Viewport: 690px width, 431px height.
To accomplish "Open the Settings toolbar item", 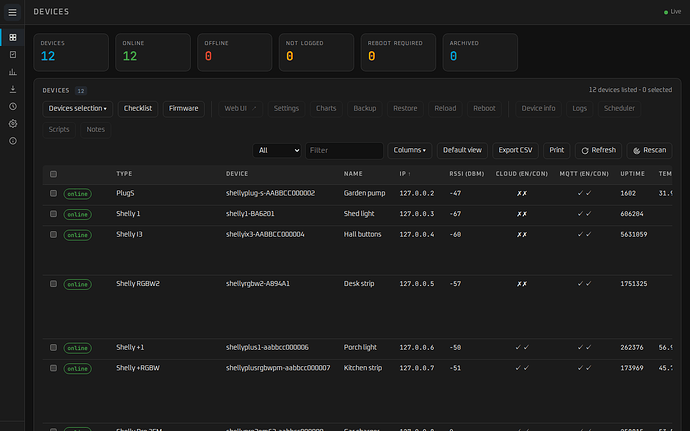I will tap(286, 109).
